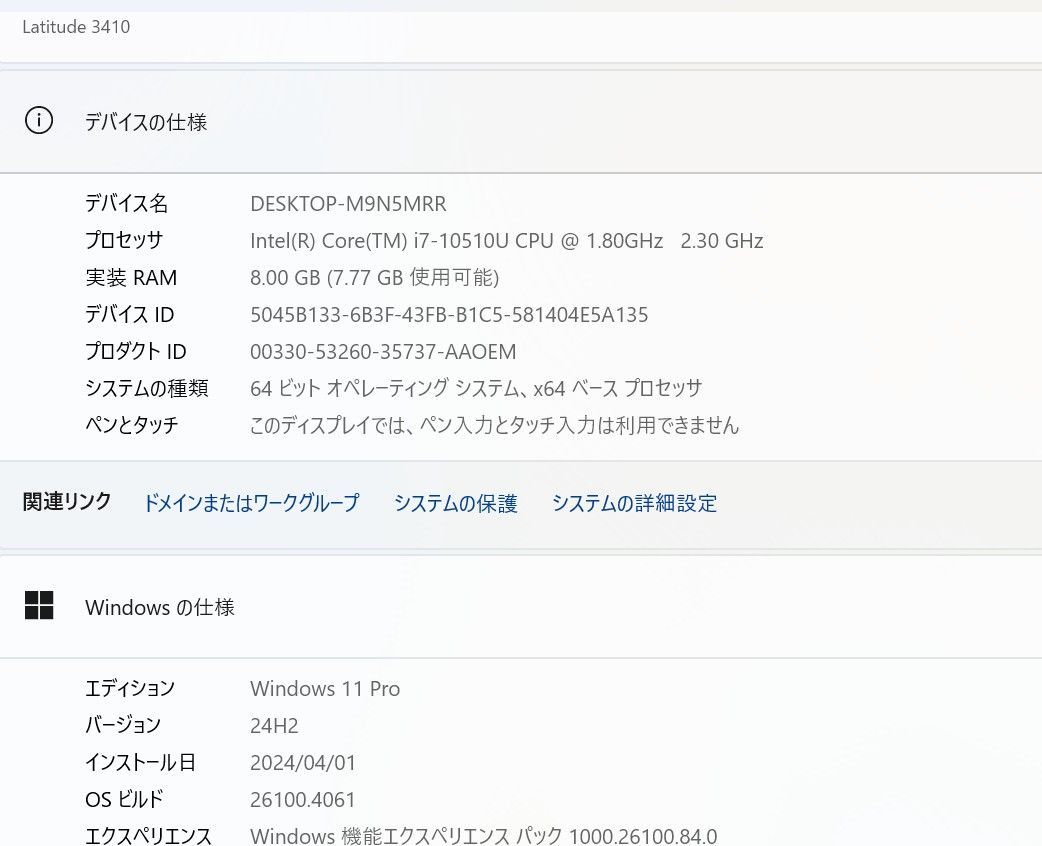Viewport: 1042px width, 846px height.
Task: Click the ペンとタッチ label
Action: click(132, 425)
